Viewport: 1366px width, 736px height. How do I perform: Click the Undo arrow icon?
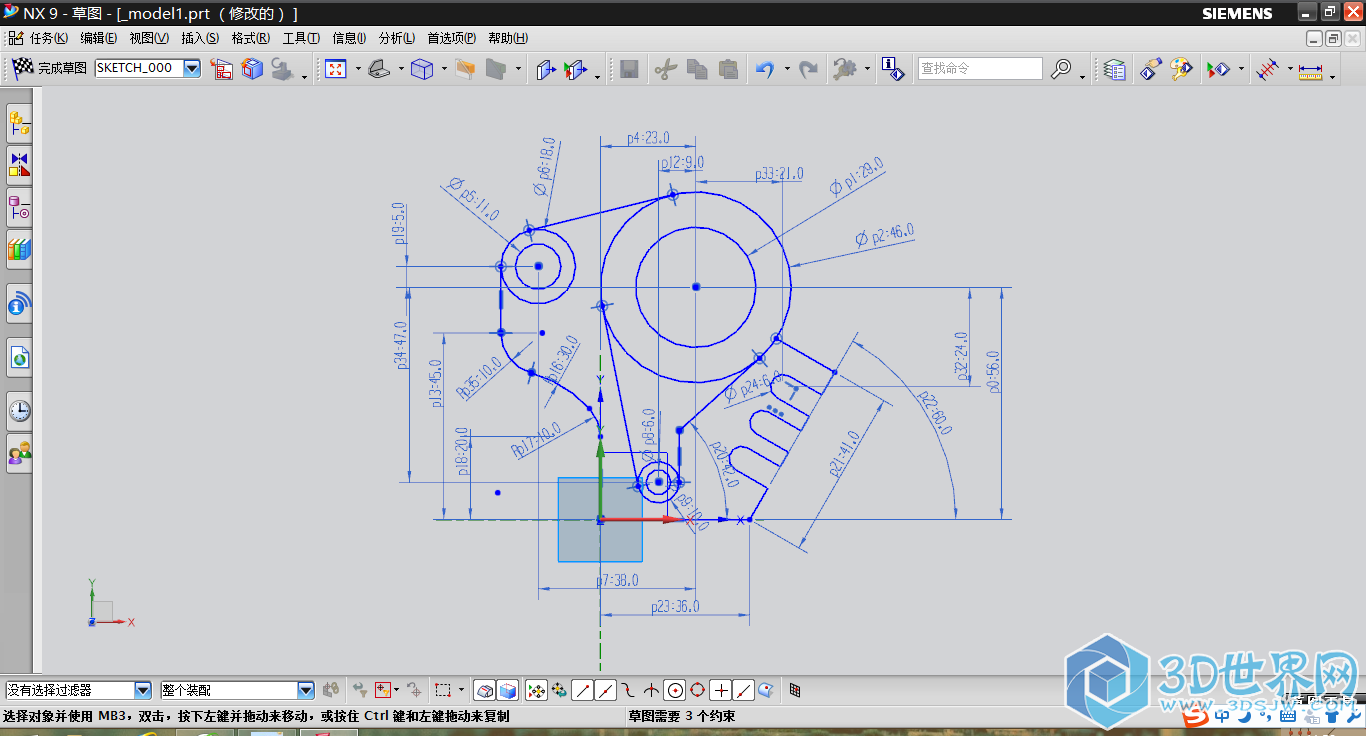(766, 69)
